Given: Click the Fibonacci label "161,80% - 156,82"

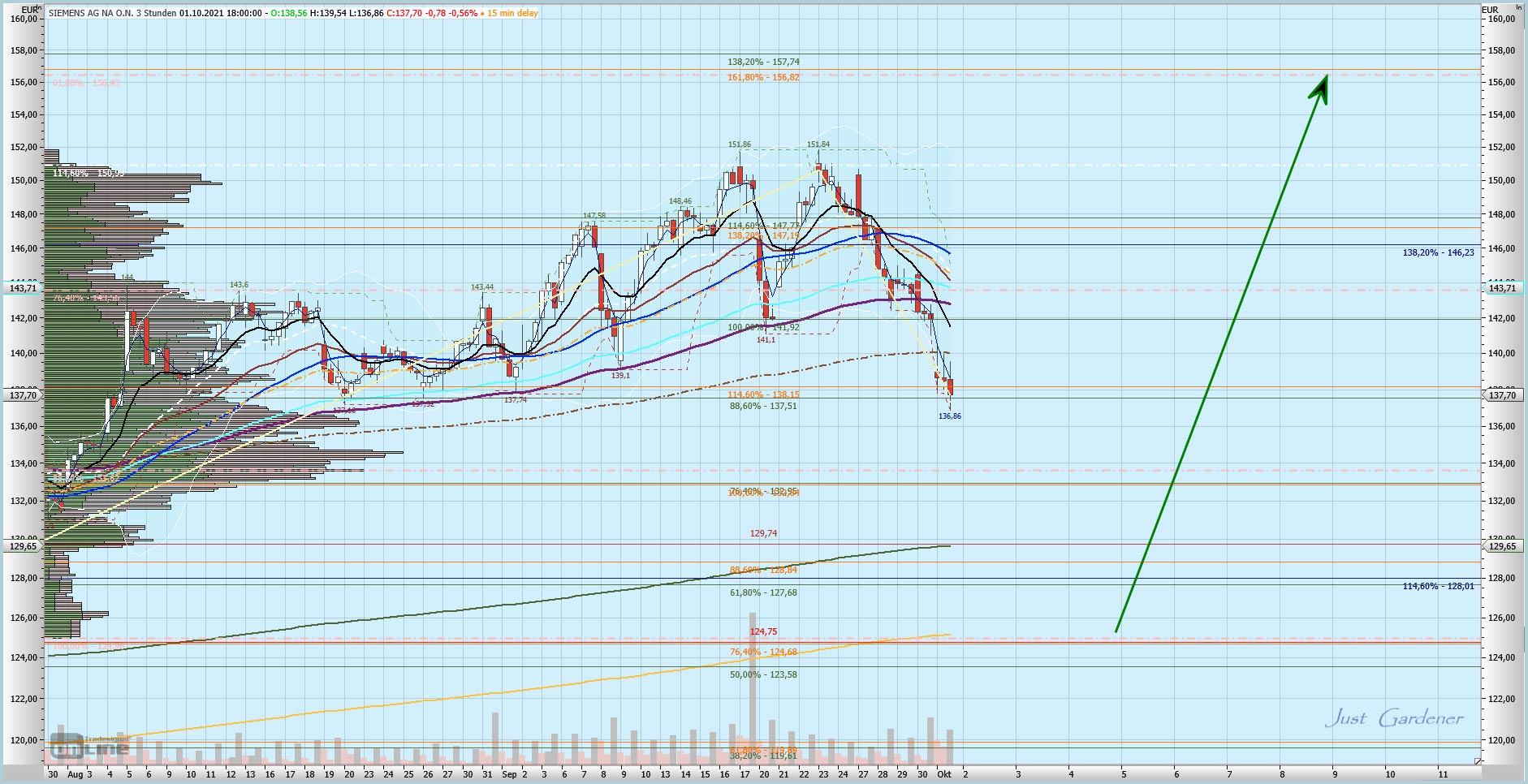Looking at the screenshot, I should (763, 78).
